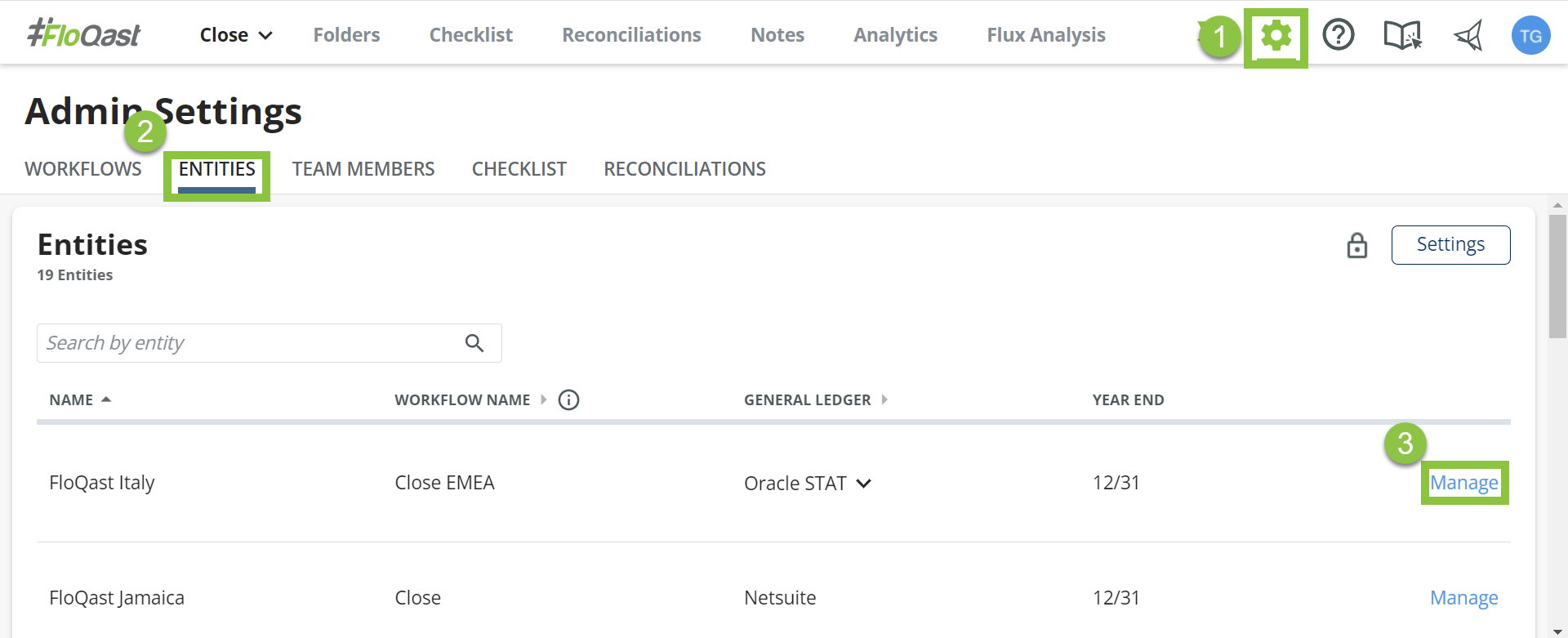Click the Year End column header

[x=1128, y=399]
